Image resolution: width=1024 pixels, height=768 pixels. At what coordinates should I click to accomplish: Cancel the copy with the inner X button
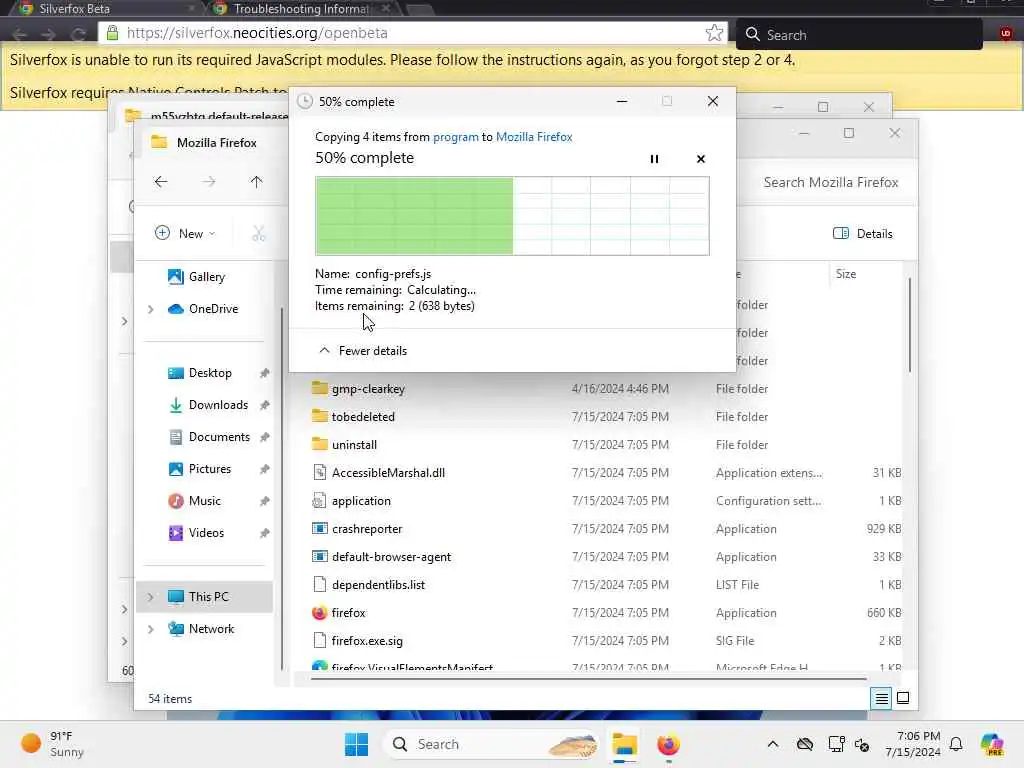click(x=701, y=159)
